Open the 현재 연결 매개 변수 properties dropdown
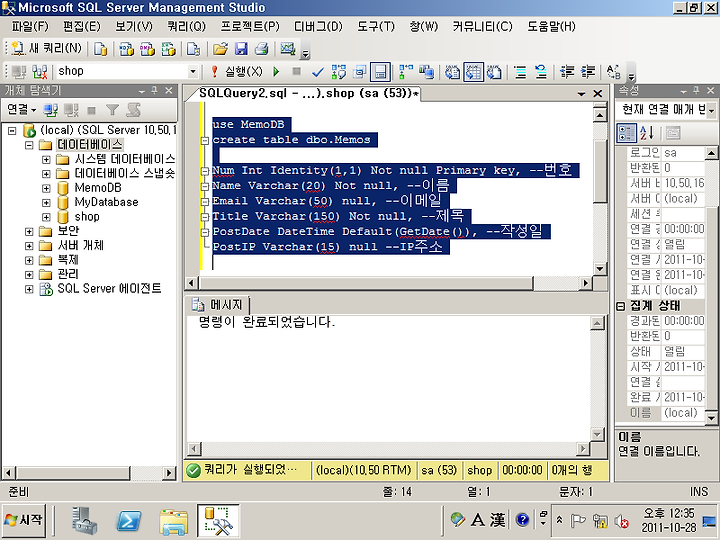This screenshot has height=540, width=720. [711, 110]
